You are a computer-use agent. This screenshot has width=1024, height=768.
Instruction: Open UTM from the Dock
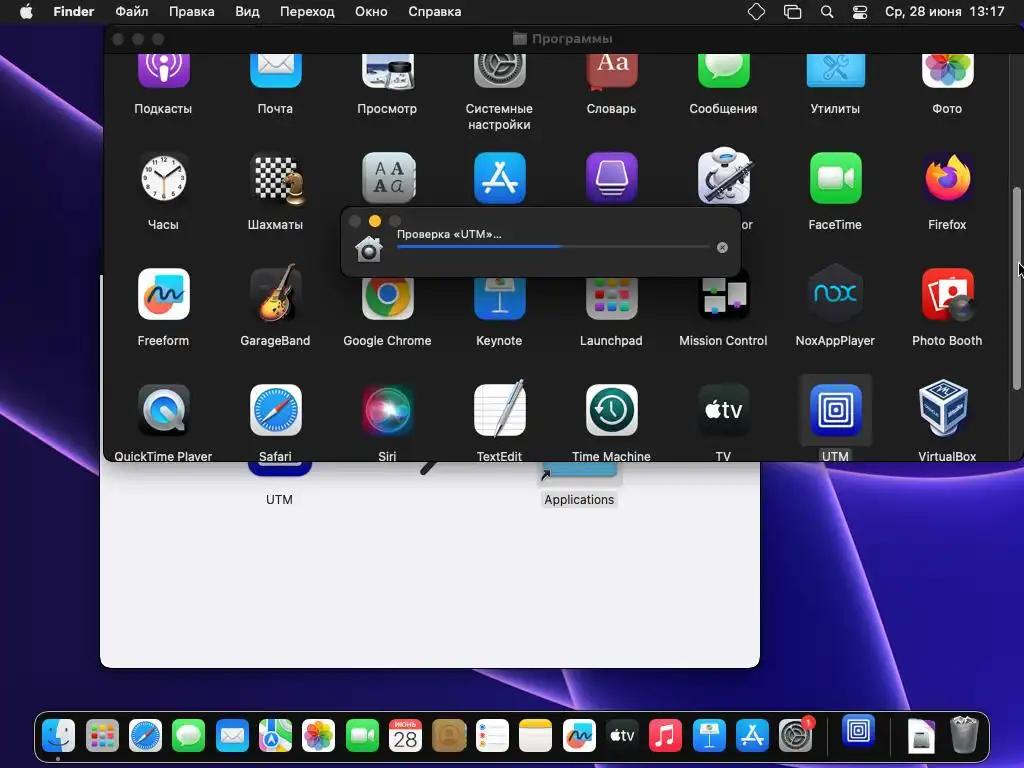click(858, 731)
